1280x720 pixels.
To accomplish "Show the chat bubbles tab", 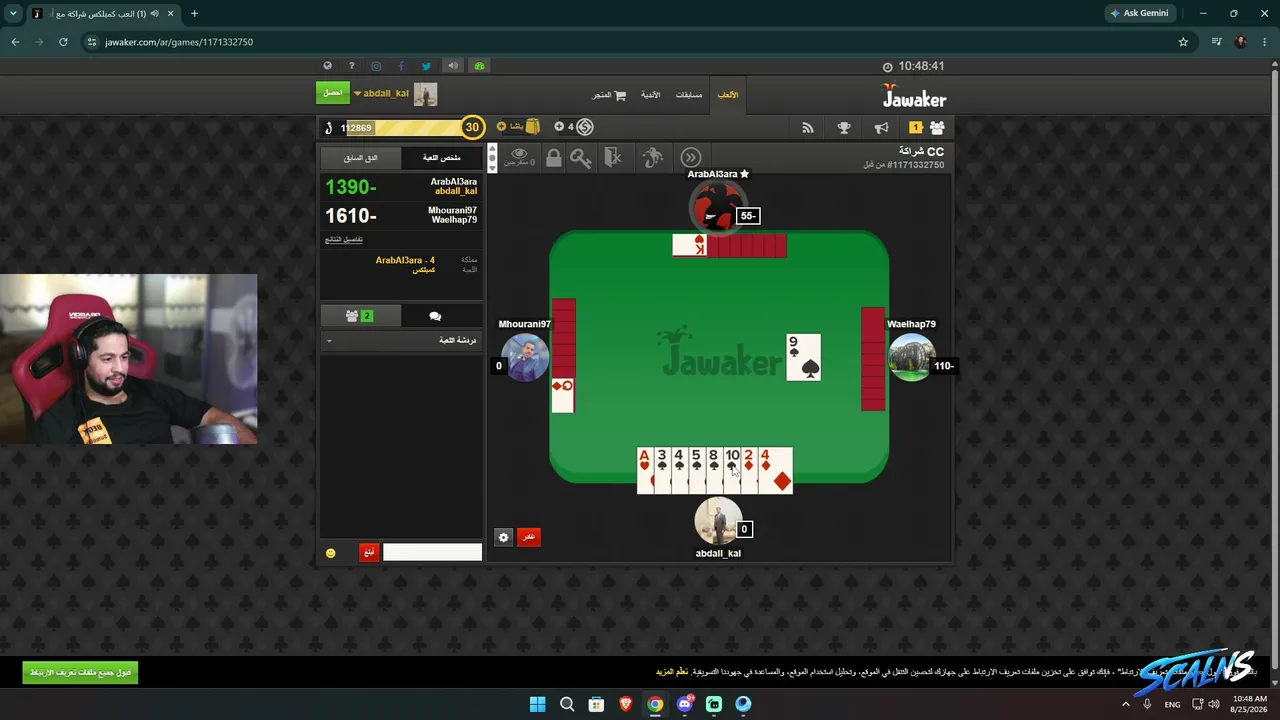I will [x=435, y=316].
